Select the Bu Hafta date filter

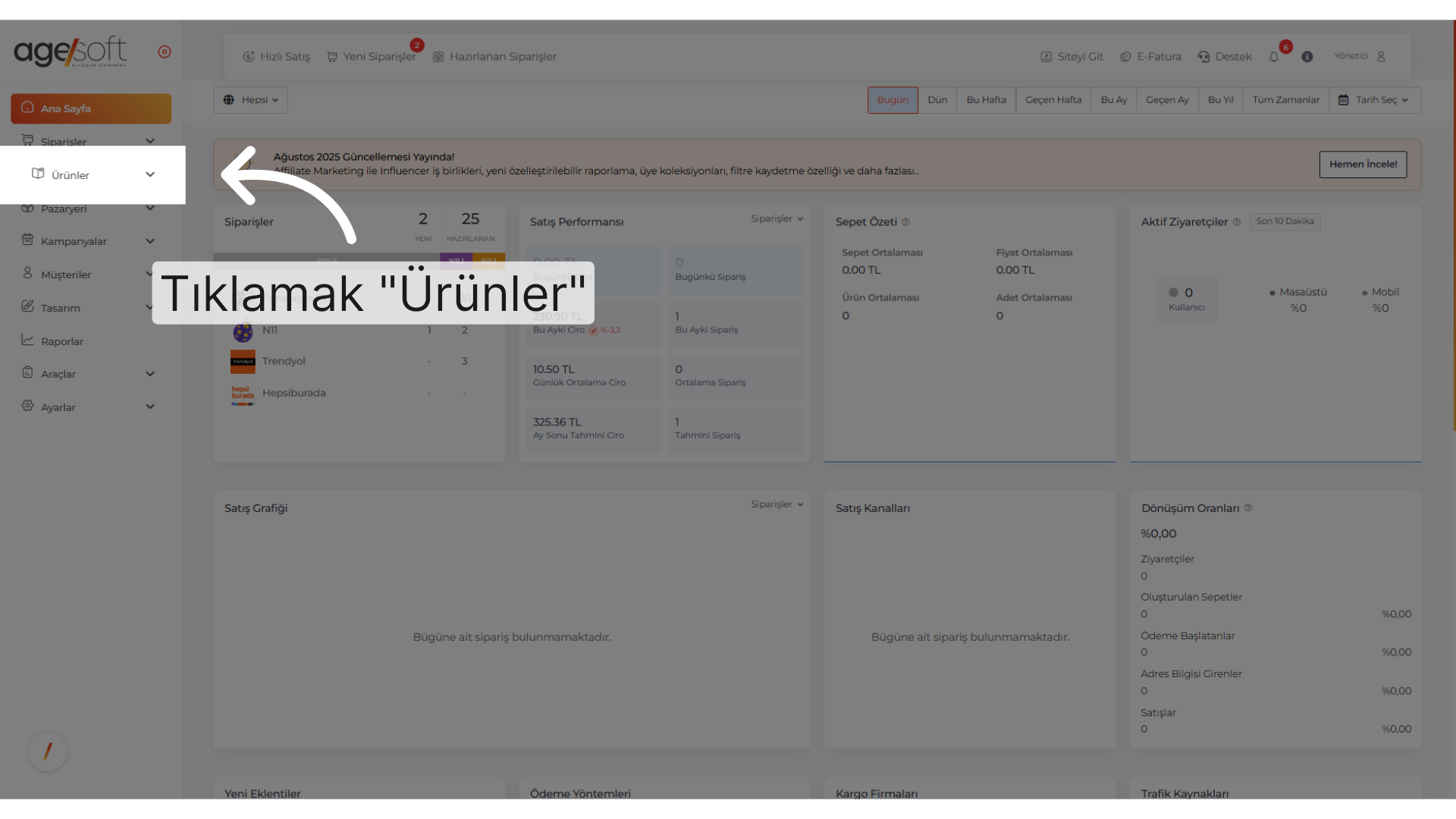click(986, 100)
